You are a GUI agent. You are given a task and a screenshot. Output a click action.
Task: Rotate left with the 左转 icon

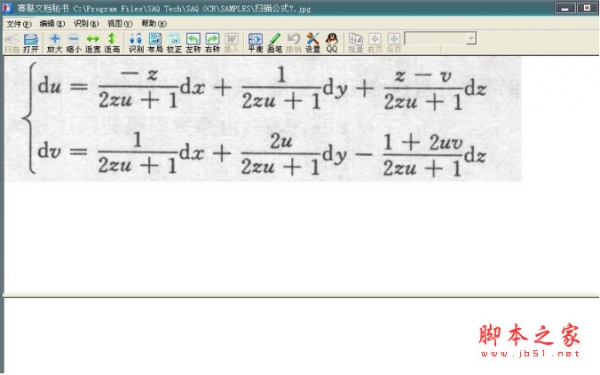tap(193, 43)
